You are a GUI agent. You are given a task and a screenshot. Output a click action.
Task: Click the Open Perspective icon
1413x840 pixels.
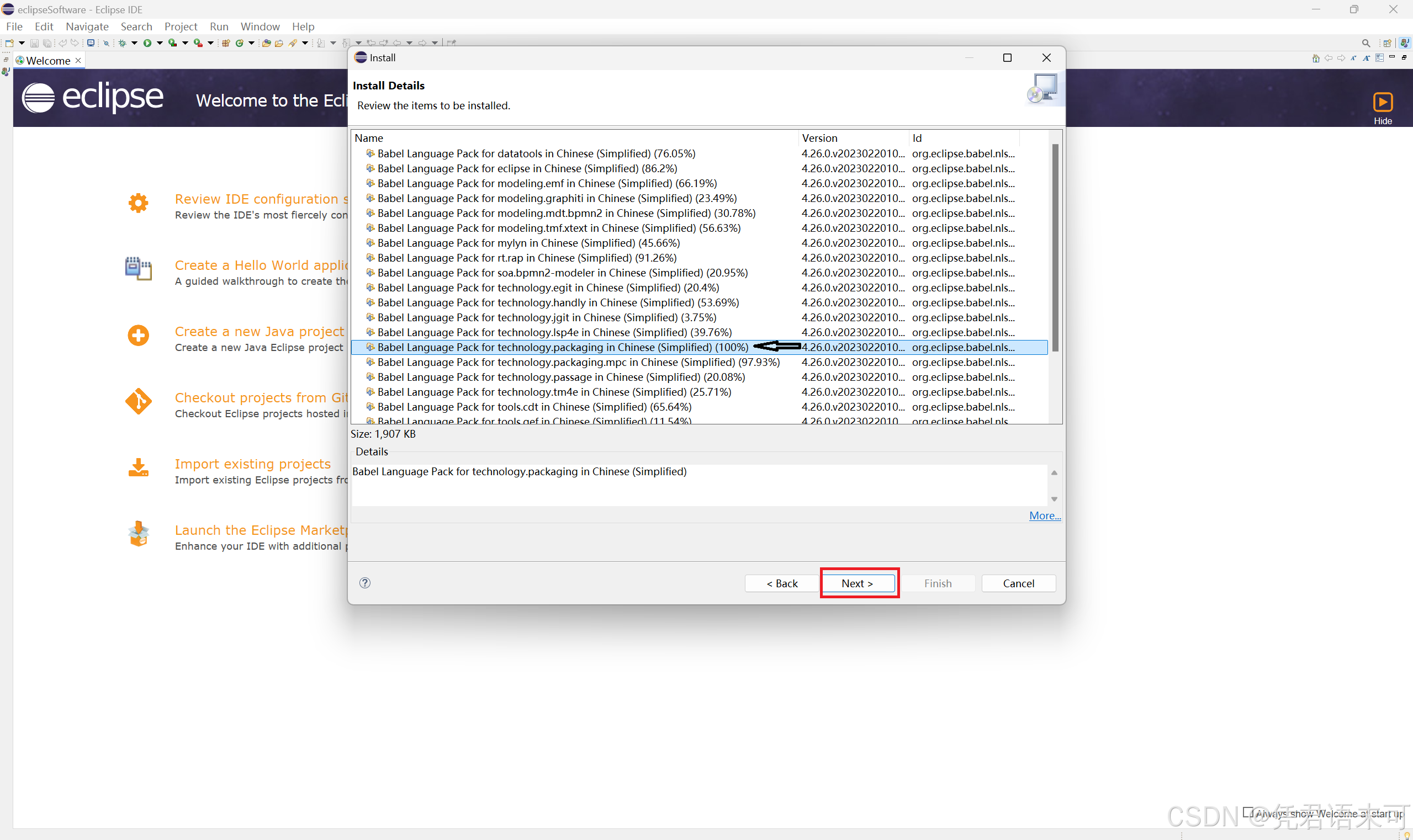click(x=1388, y=44)
